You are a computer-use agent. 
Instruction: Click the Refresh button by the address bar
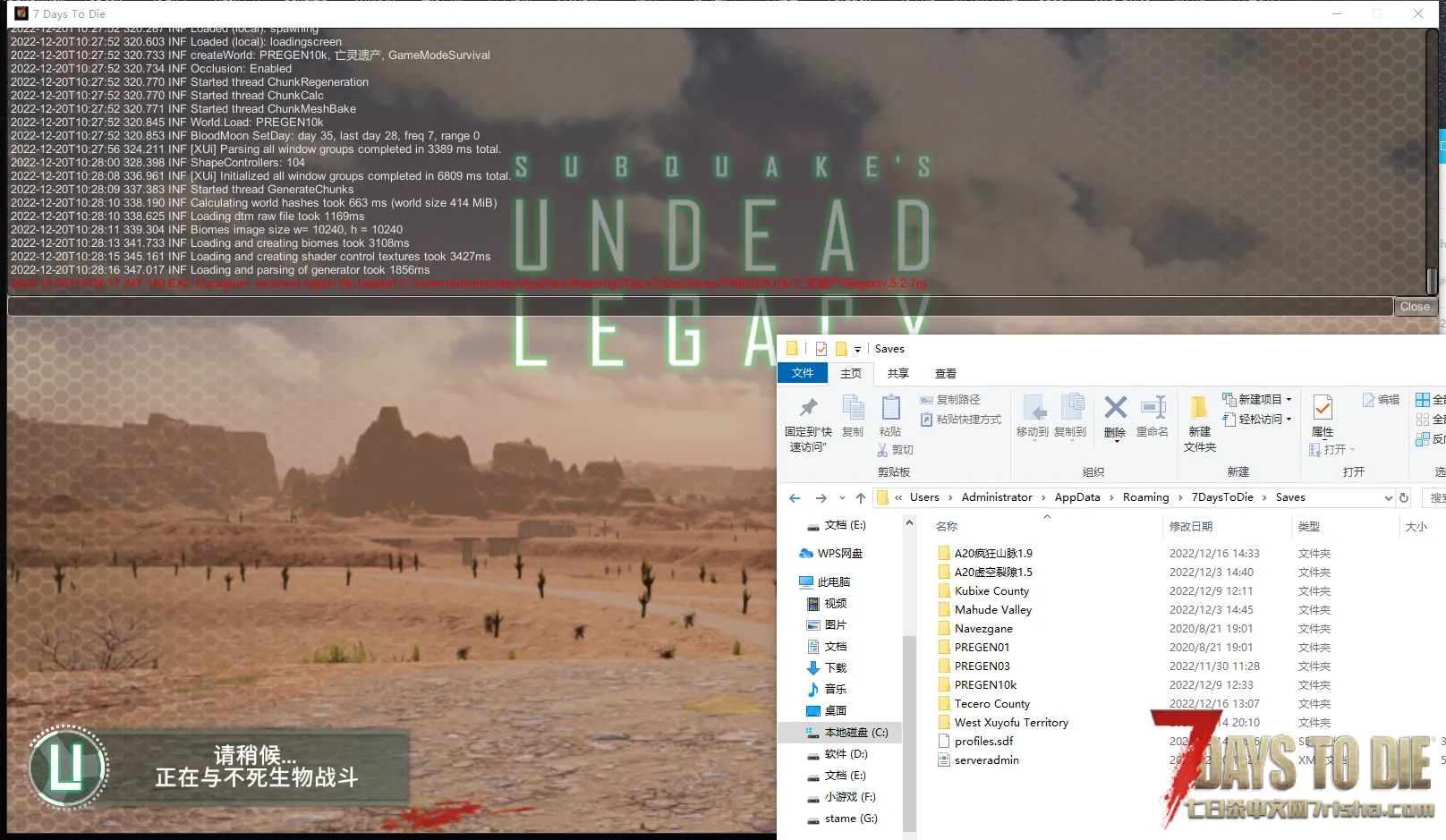(1404, 497)
